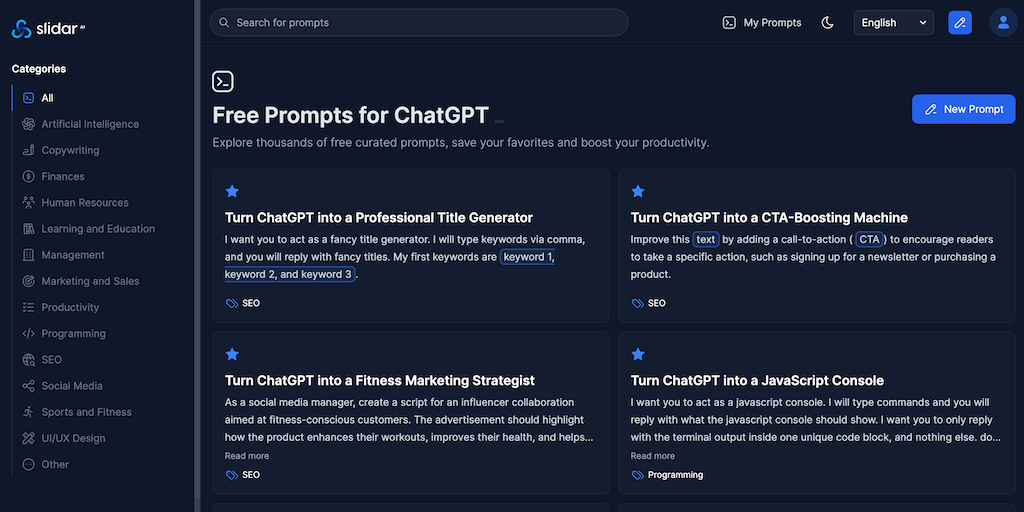Image resolution: width=1024 pixels, height=512 pixels.
Task: Favorite the Professional Title Generator star
Action: (232, 191)
